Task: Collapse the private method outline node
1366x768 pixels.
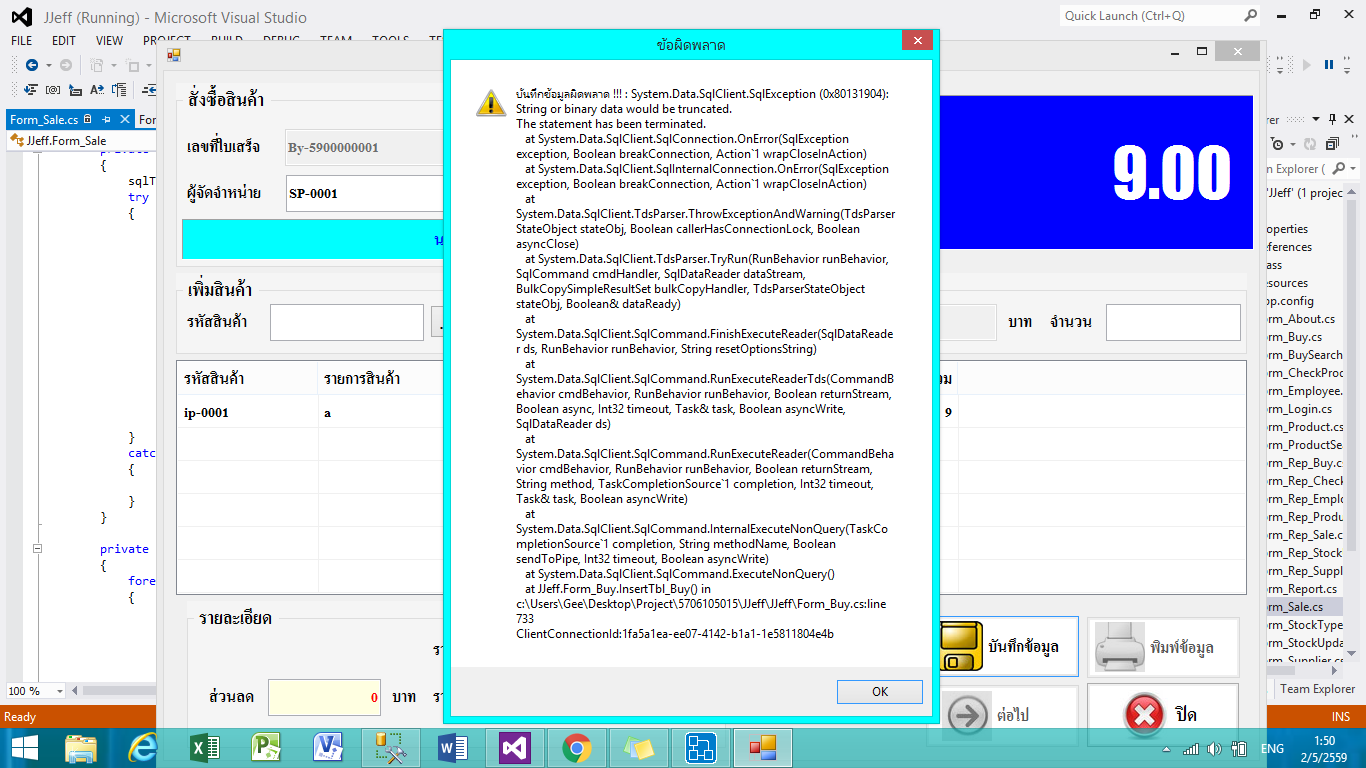Action: [x=37, y=549]
